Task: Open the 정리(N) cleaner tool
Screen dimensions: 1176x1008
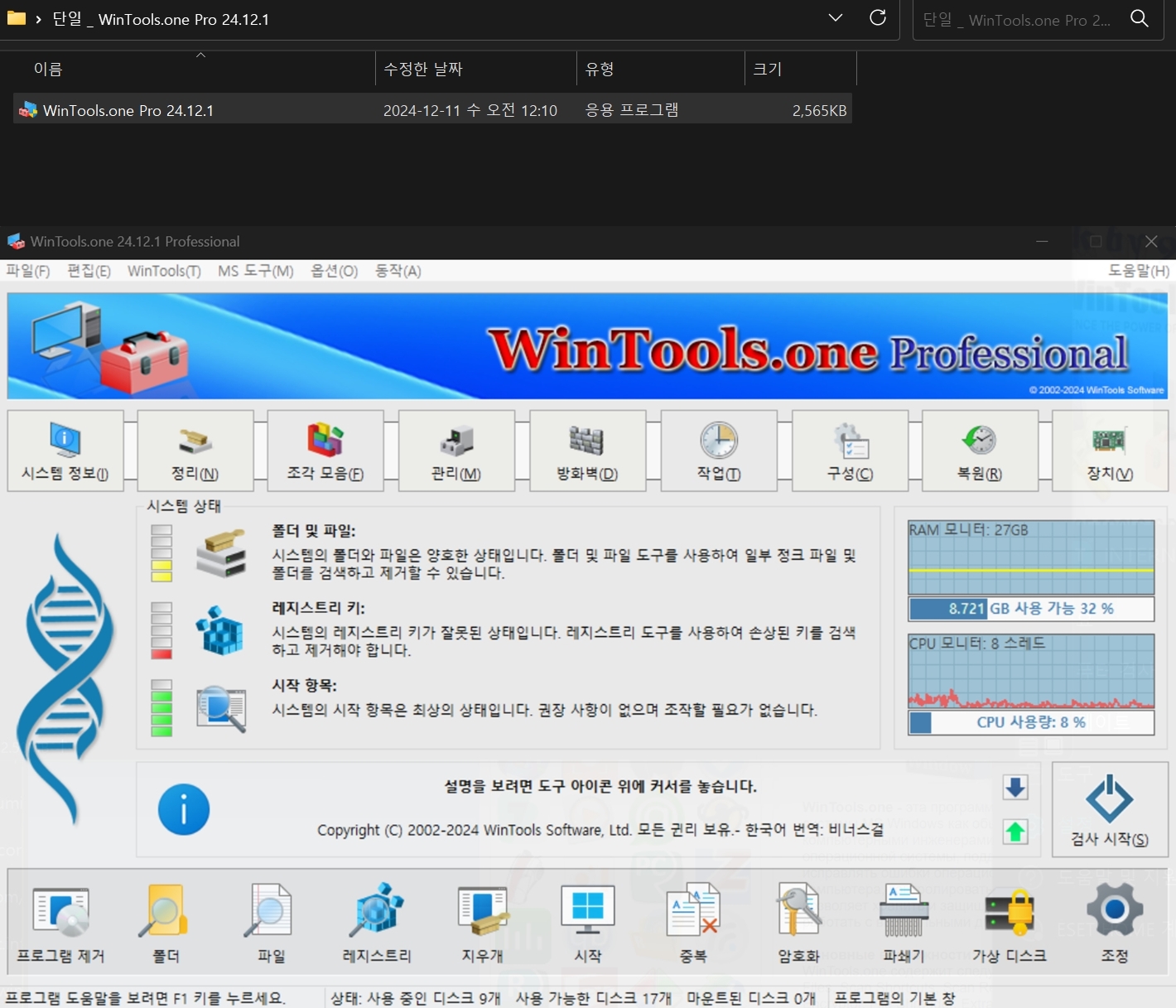Action: [x=195, y=451]
